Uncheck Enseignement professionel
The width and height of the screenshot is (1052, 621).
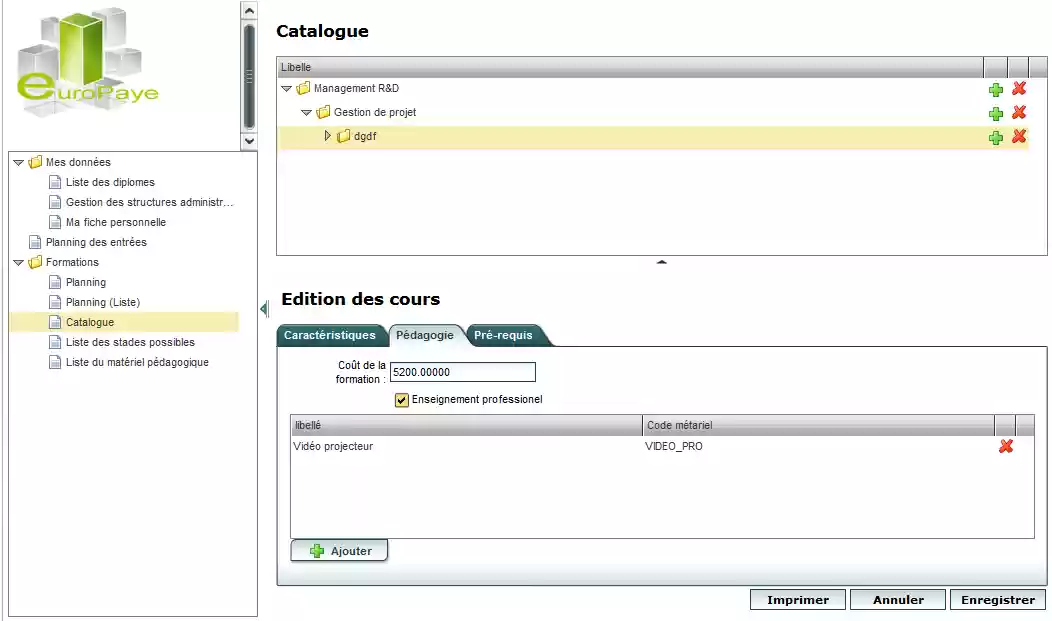(x=401, y=399)
